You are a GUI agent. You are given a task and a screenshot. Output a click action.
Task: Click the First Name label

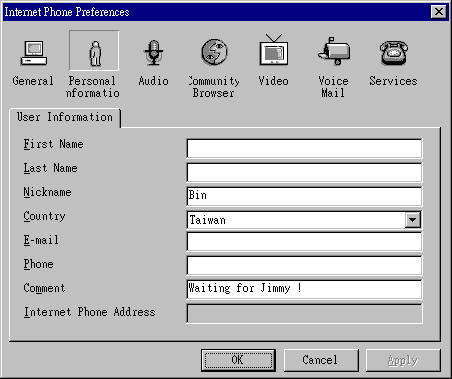click(53, 144)
